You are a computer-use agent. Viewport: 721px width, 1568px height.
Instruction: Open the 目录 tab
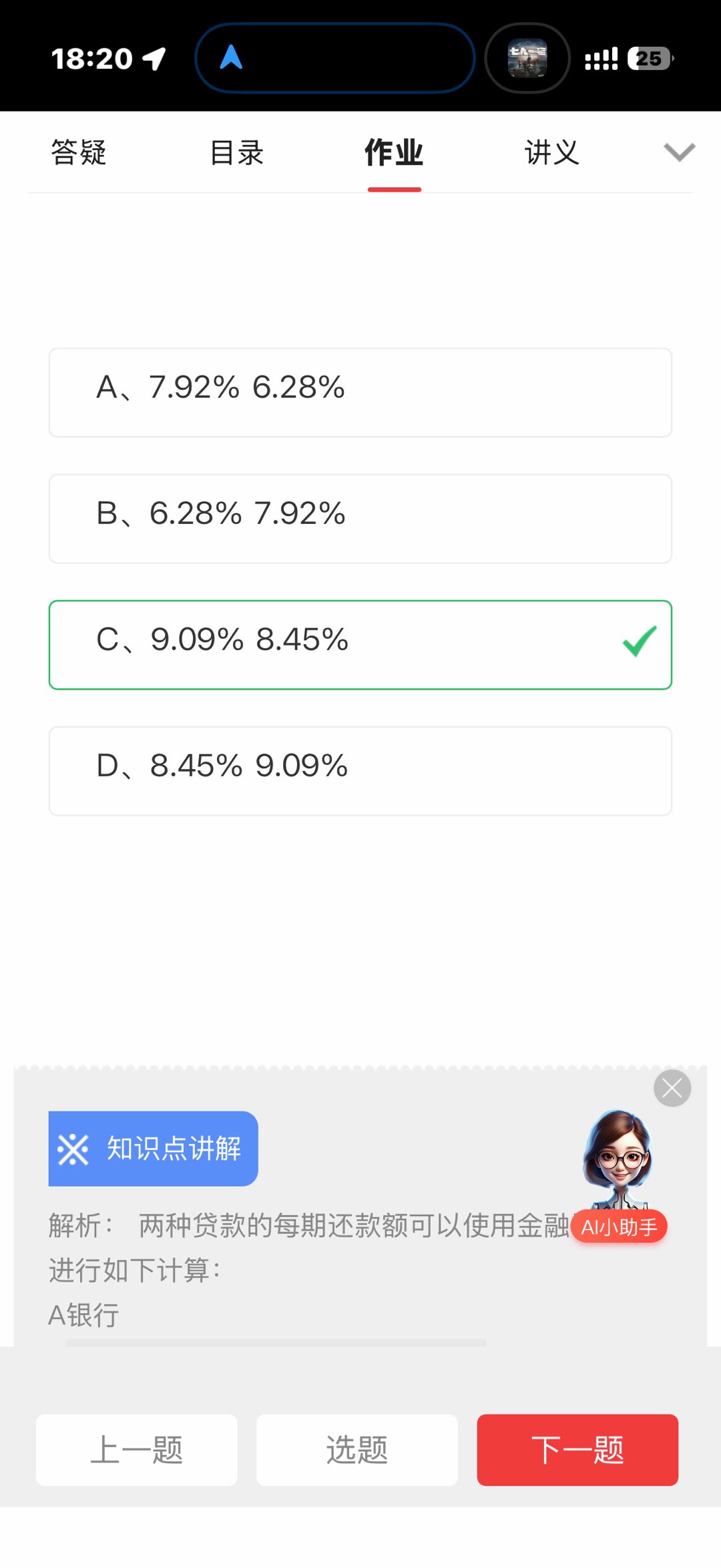(236, 153)
